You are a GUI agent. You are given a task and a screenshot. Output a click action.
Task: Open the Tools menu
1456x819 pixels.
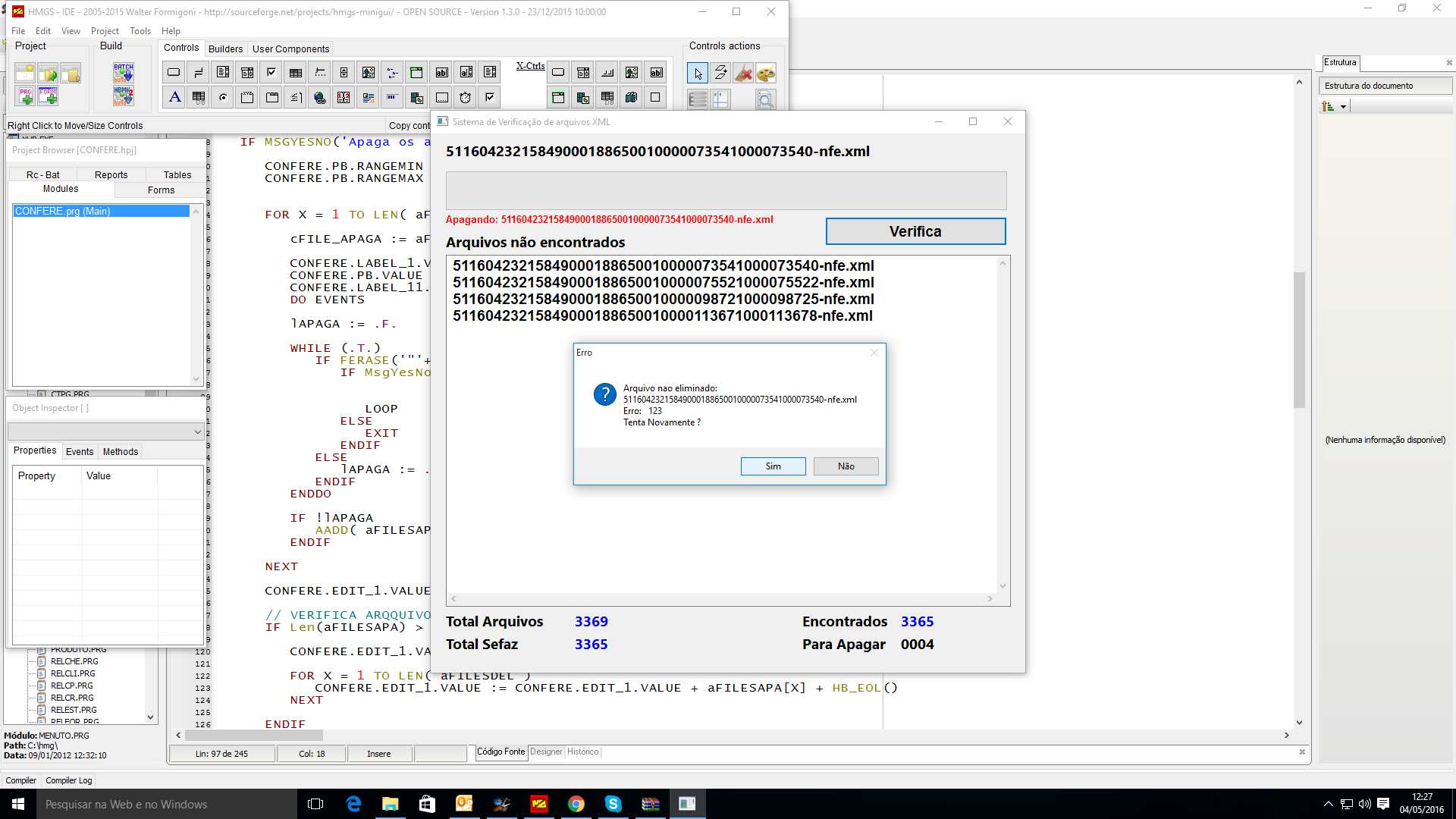click(140, 31)
